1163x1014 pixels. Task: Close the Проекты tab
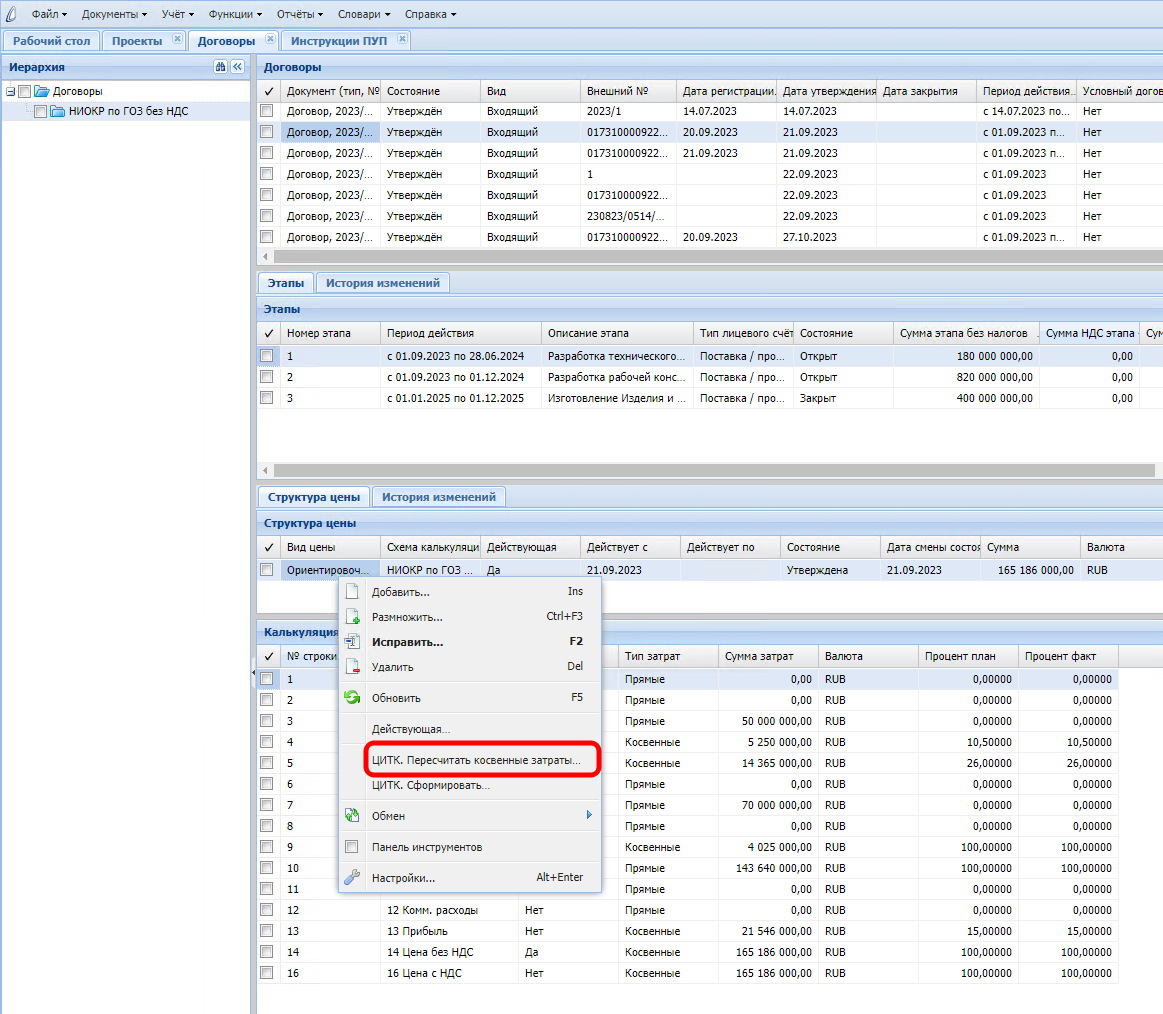click(x=177, y=40)
